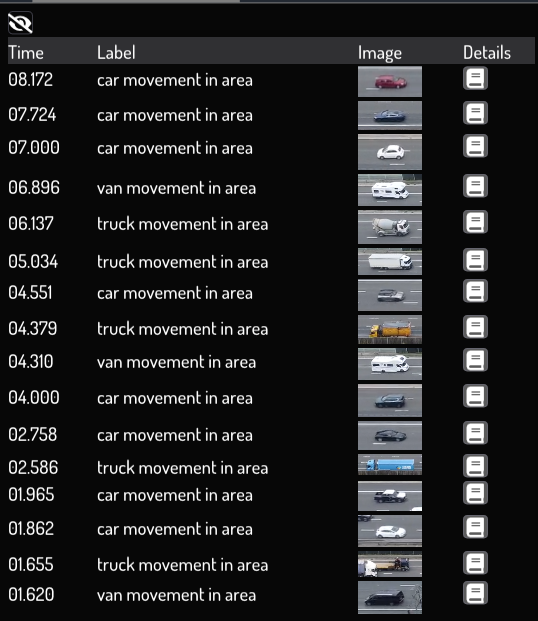538x621 pixels.
Task: Open the red car thumbnail at 08.172
Action: click(x=390, y=82)
